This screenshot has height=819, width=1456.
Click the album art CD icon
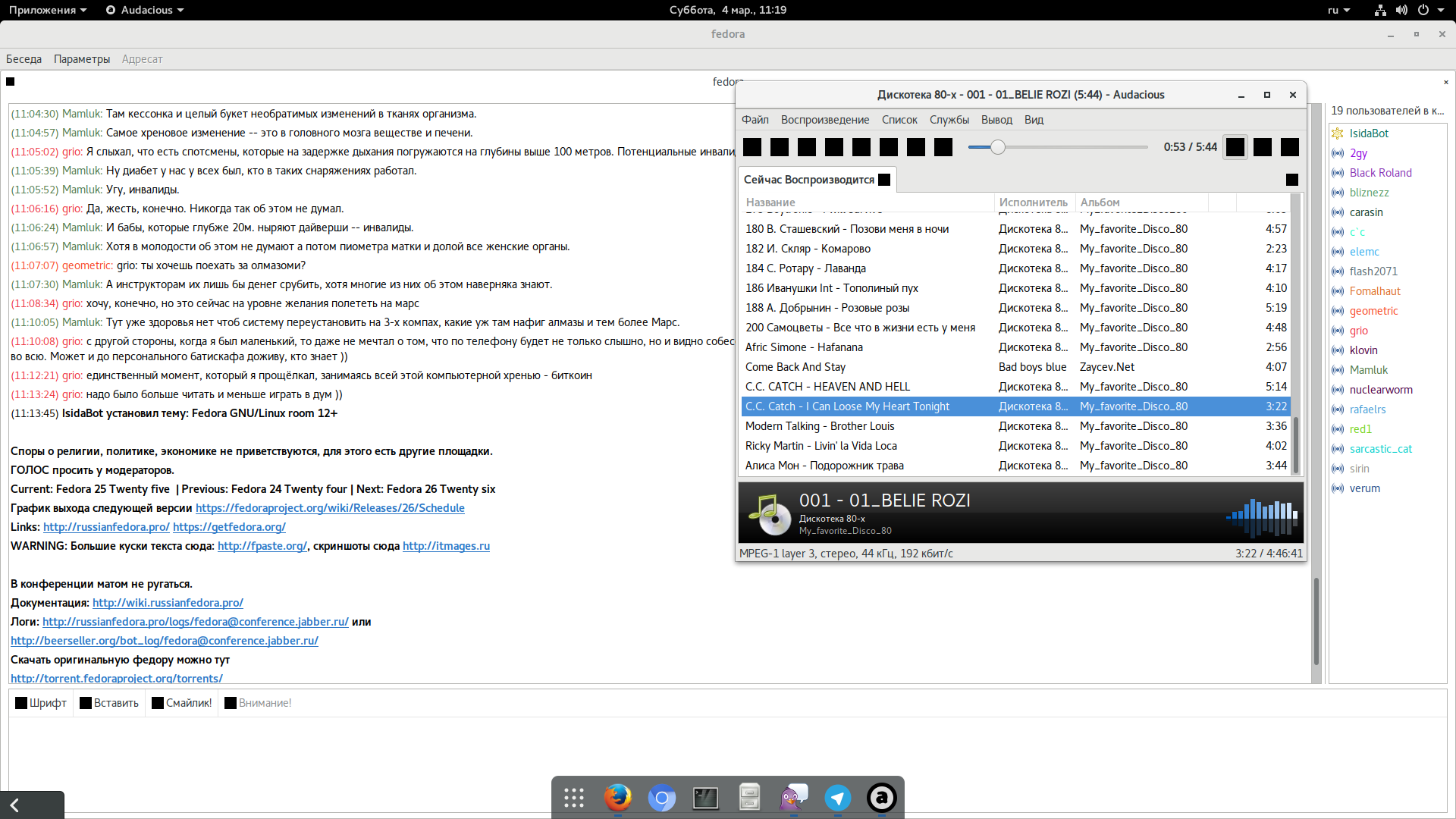[769, 515]
